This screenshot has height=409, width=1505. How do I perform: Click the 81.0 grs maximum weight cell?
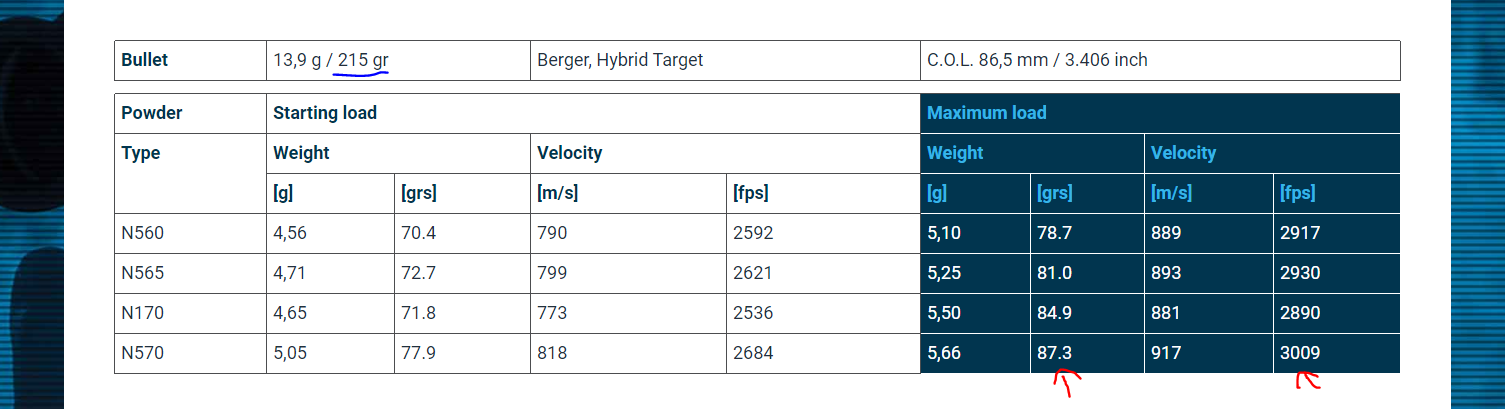(1054, 273)
